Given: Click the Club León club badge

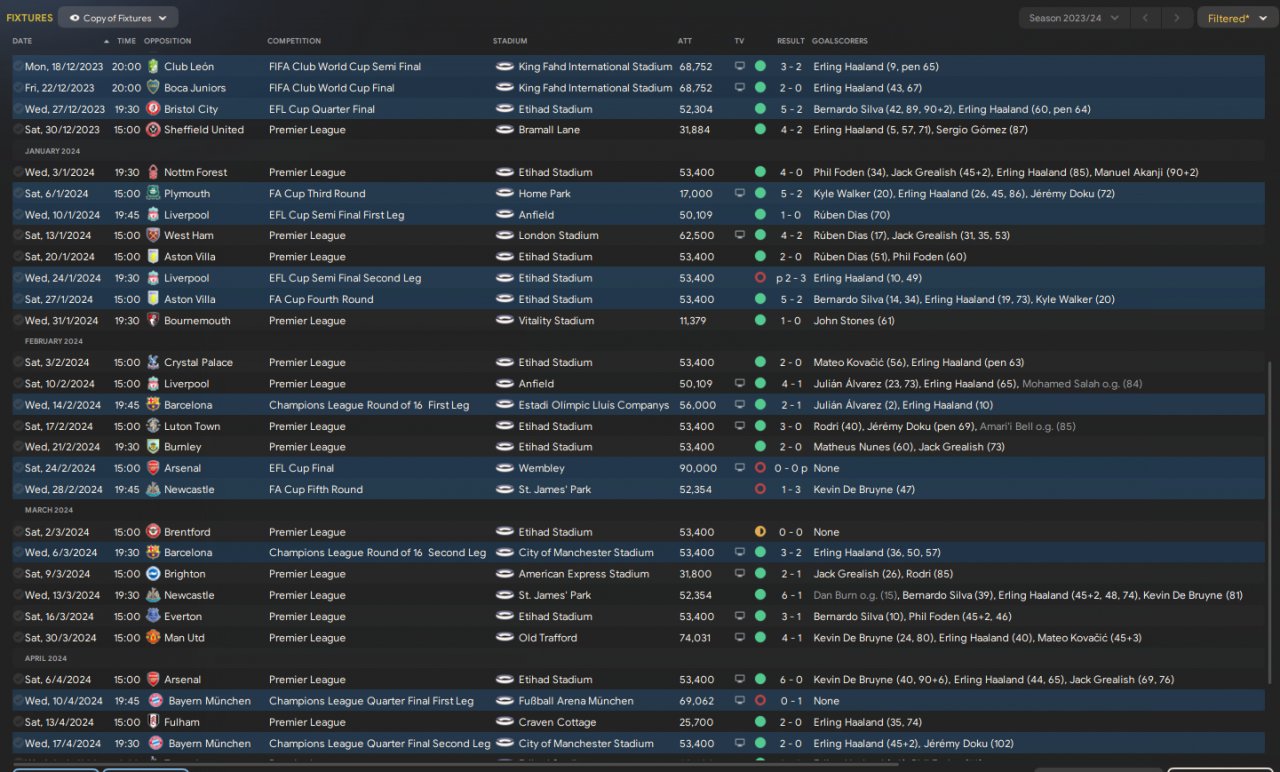Looking at the screenshot, I should (153, 66).
